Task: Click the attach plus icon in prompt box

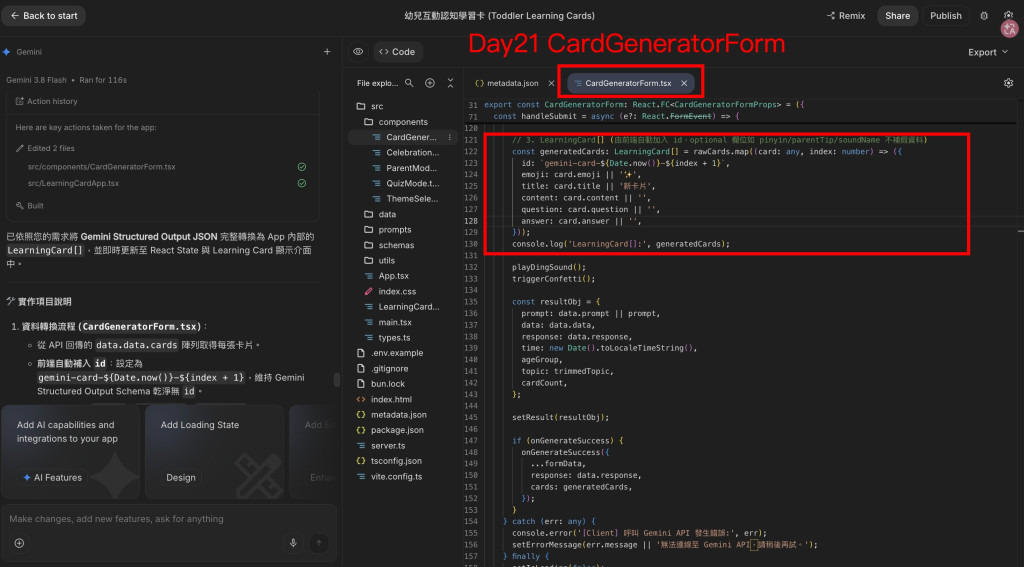Action: tap(19, 543)
